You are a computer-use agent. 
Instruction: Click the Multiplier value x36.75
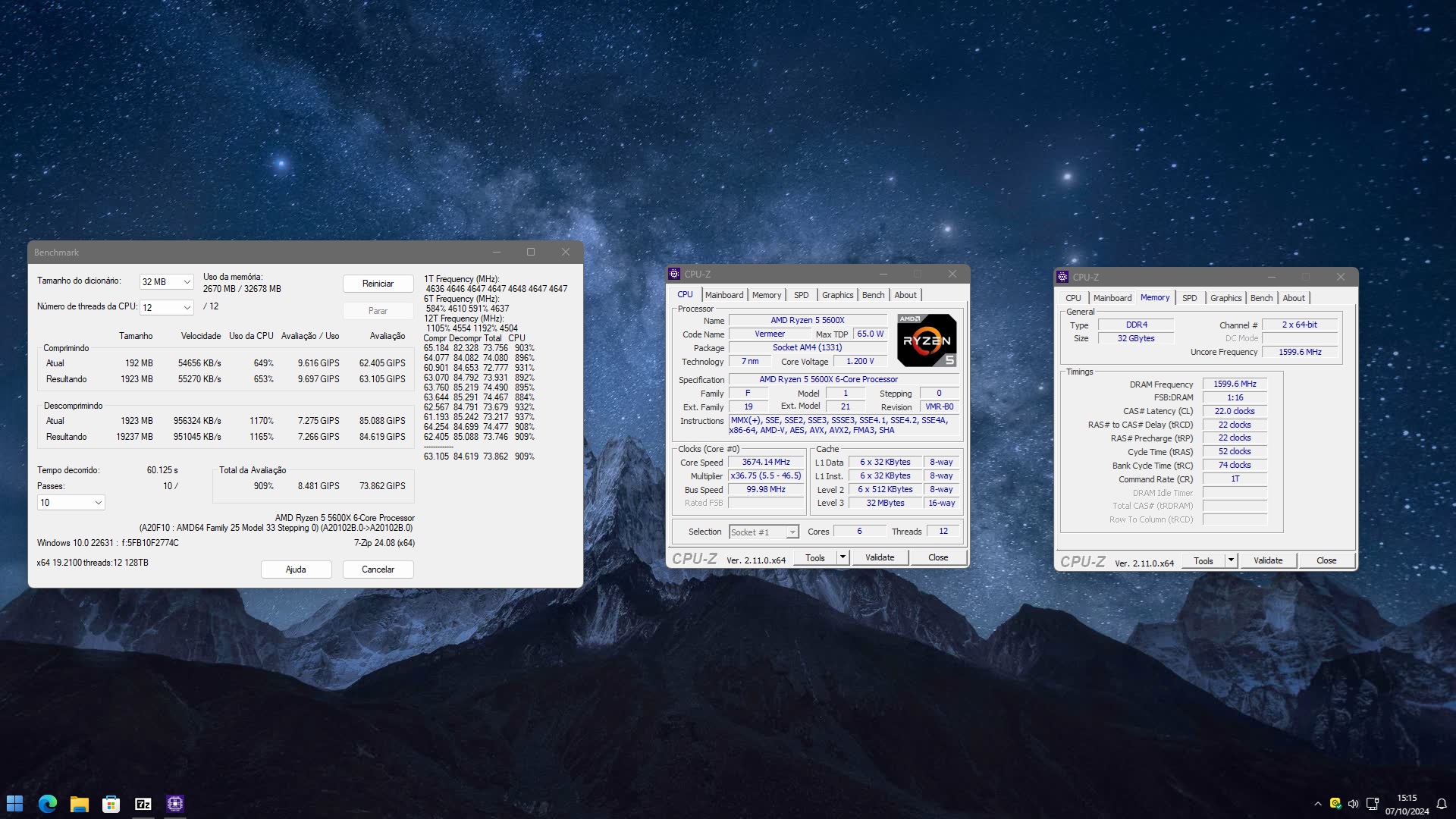pyautogui.click(x=766, y=475)
